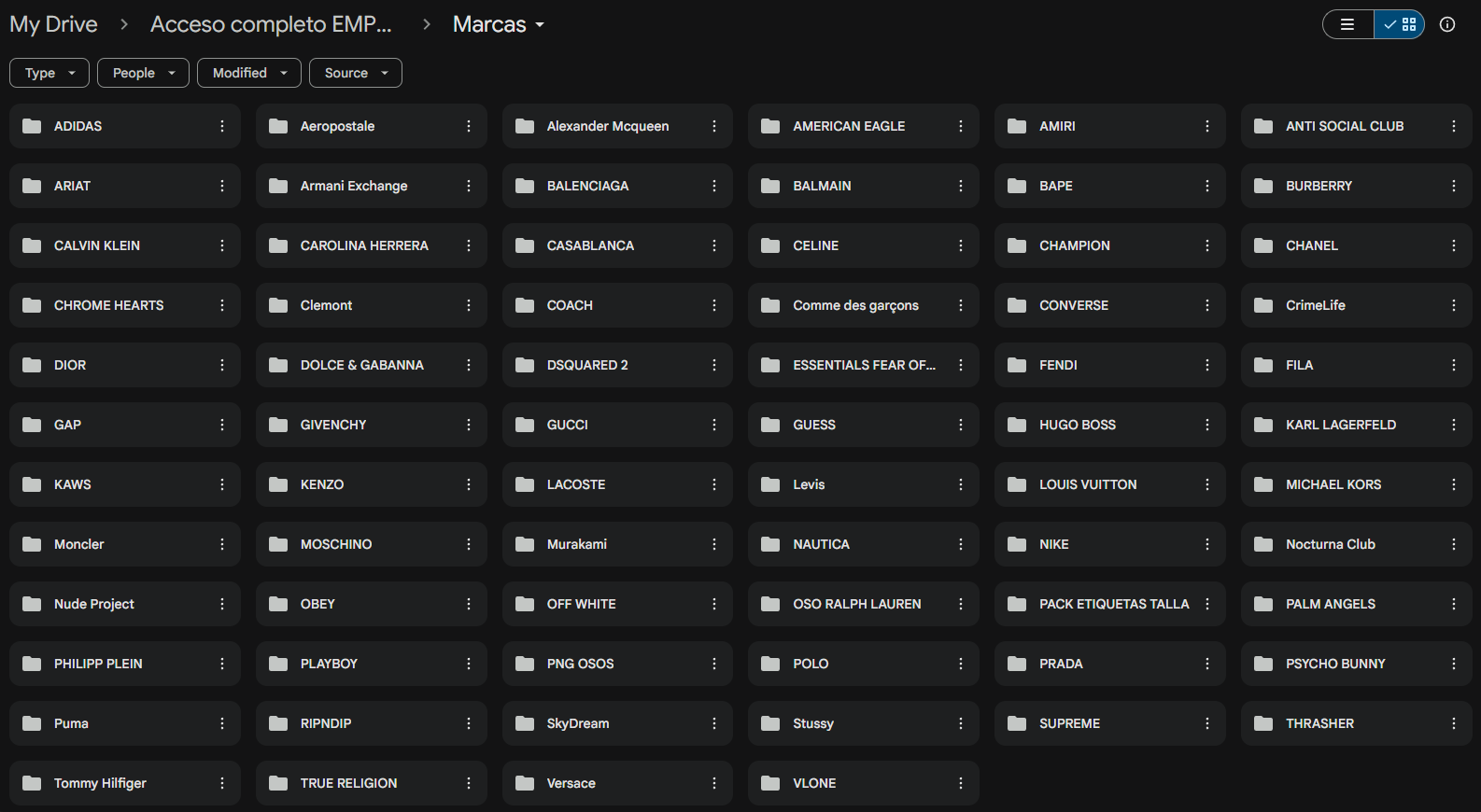Select the PHILIPP PLEIN folder
The height and width of the screenshot is (812, 1481).
pyautogui.click(x=125, y=664)
